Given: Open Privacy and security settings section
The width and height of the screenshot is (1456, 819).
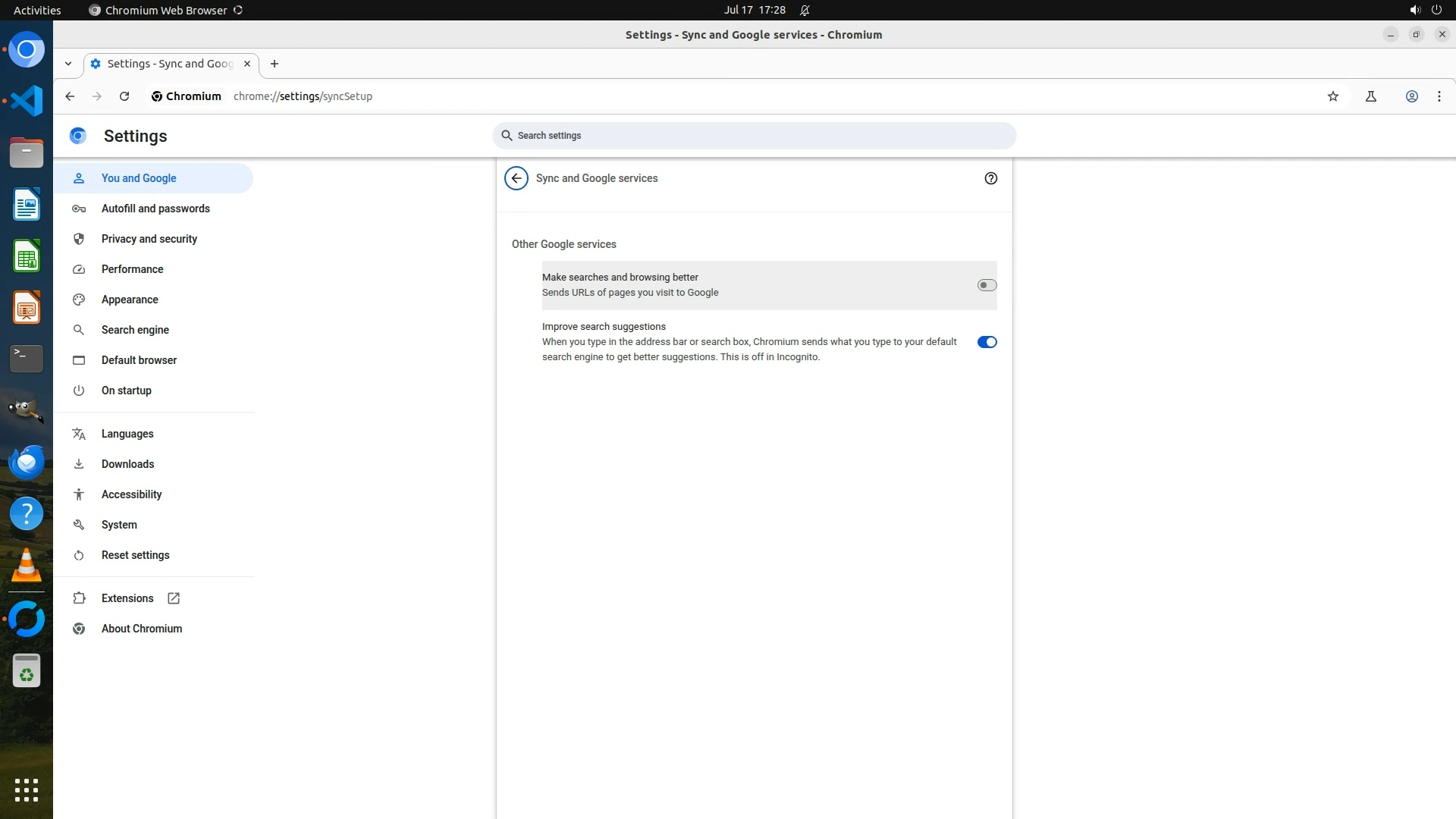Looking at the screenshot, I should [149, 239].
